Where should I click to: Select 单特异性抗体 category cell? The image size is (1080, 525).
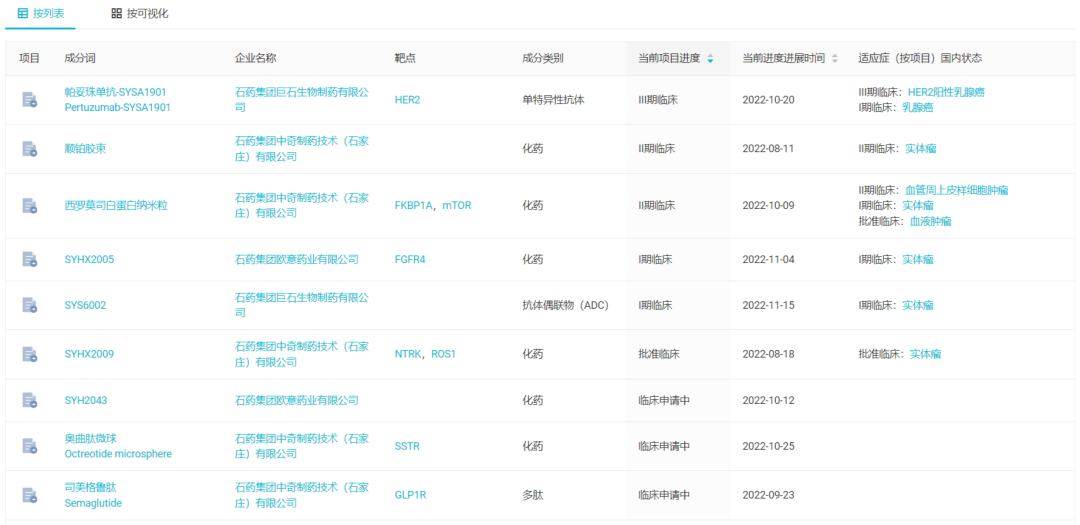553,100
